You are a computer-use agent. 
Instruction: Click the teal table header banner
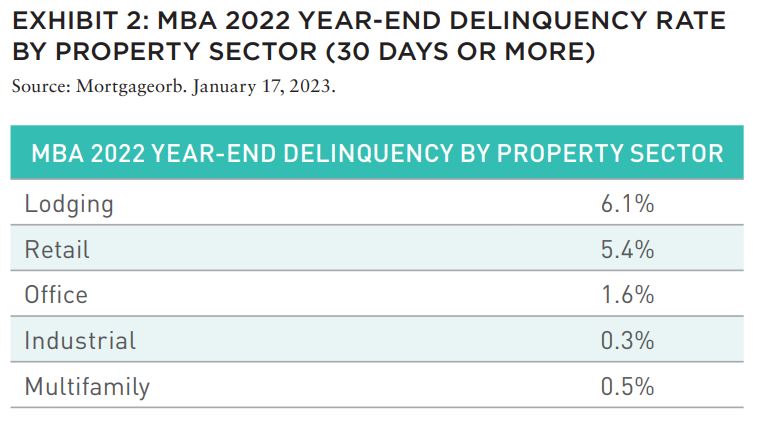[x=377, y=152]
